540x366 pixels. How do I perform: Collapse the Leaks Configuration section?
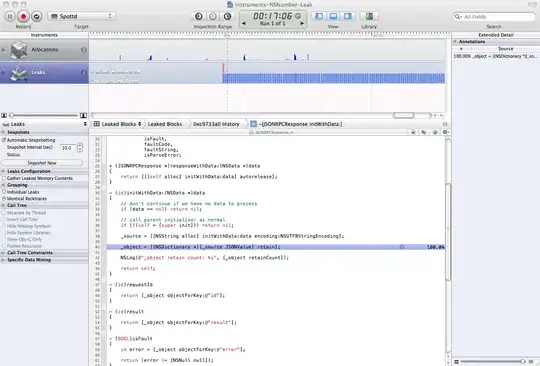pos(3,171)
